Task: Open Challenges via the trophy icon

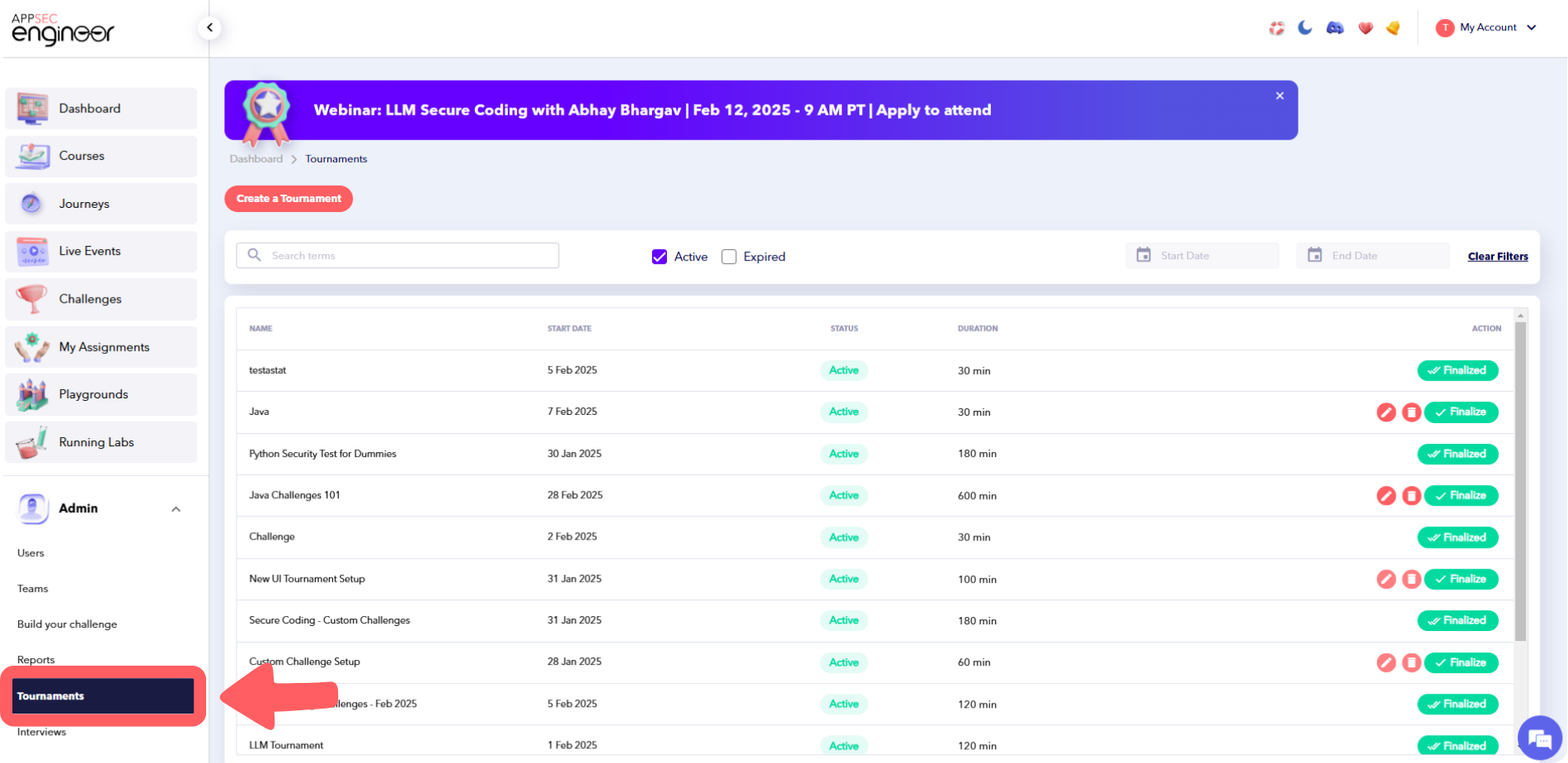Action: coord(32,299)
